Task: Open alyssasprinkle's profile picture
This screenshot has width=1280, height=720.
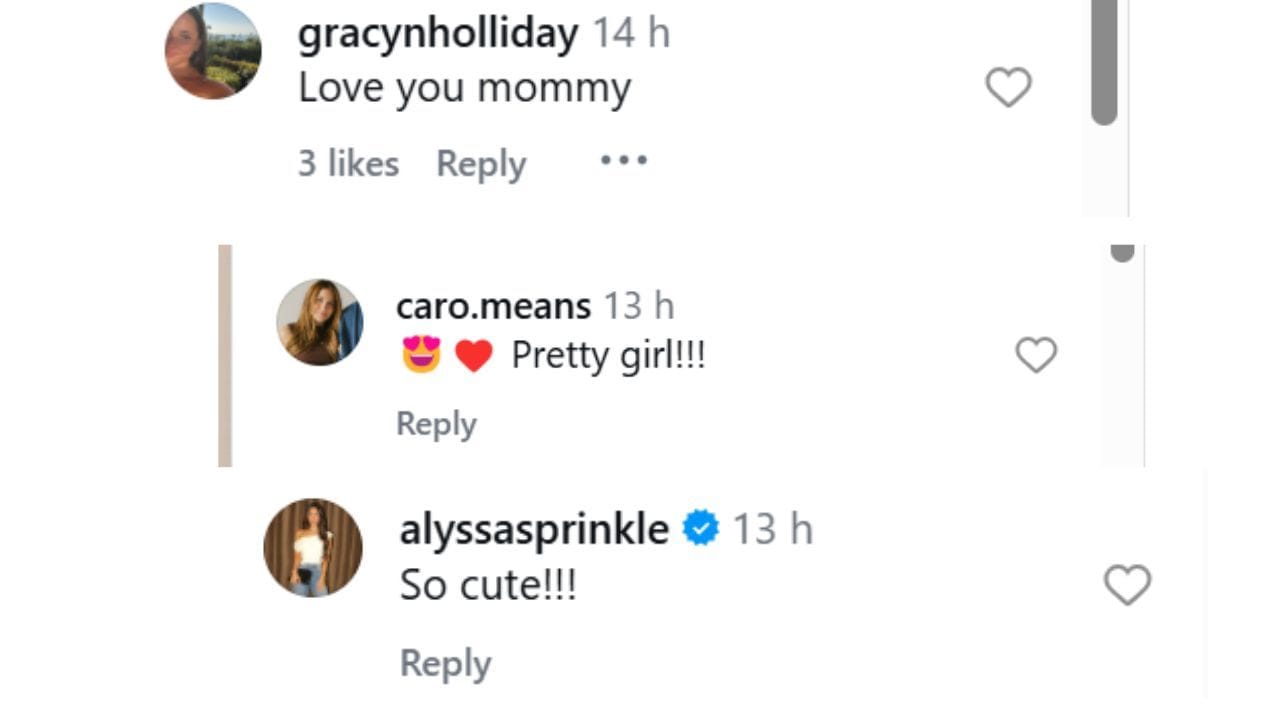Action: click(x=312, y=548)
